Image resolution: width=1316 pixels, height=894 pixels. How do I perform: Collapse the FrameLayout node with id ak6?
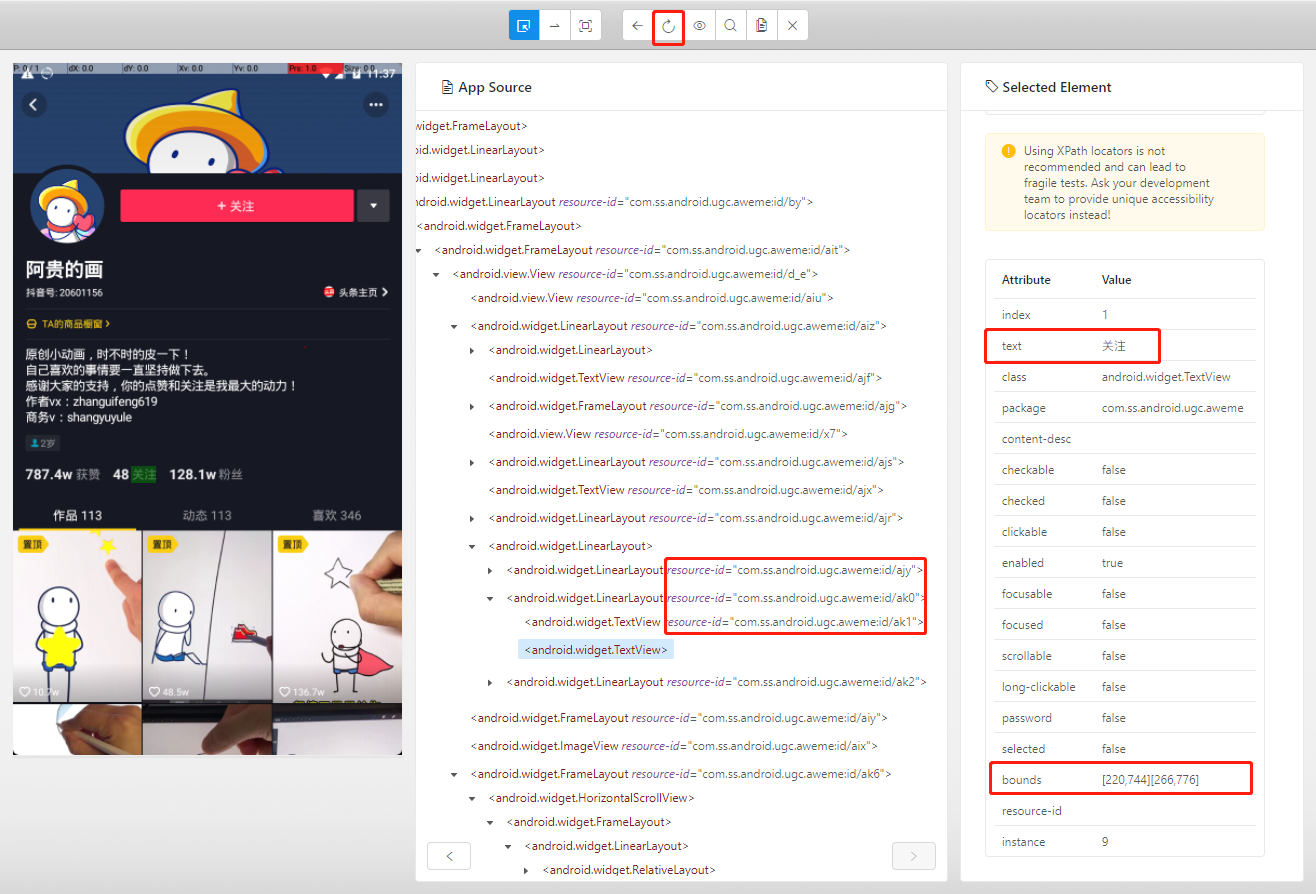[454, 774]
